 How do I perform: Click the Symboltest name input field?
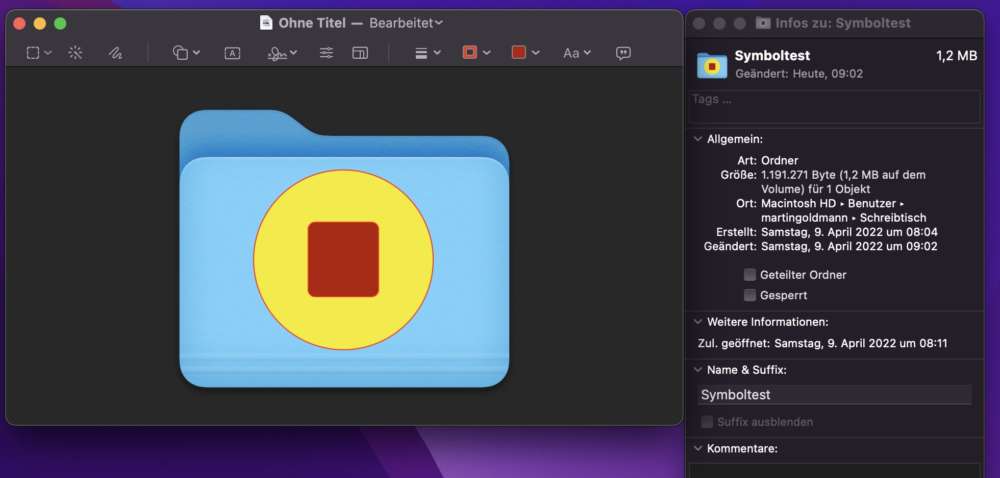[835, 395]
